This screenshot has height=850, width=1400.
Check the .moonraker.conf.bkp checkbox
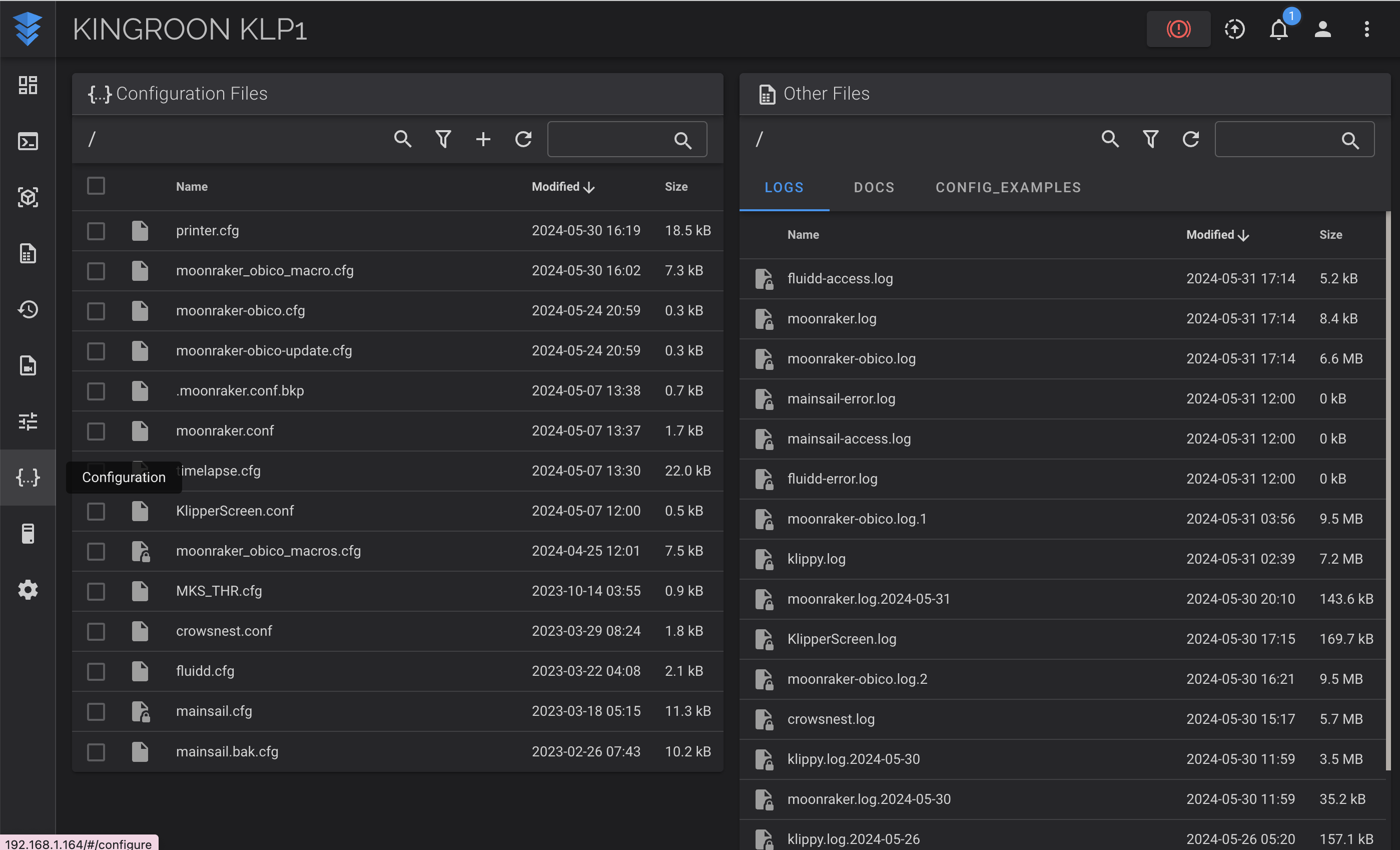coord(96,391)
